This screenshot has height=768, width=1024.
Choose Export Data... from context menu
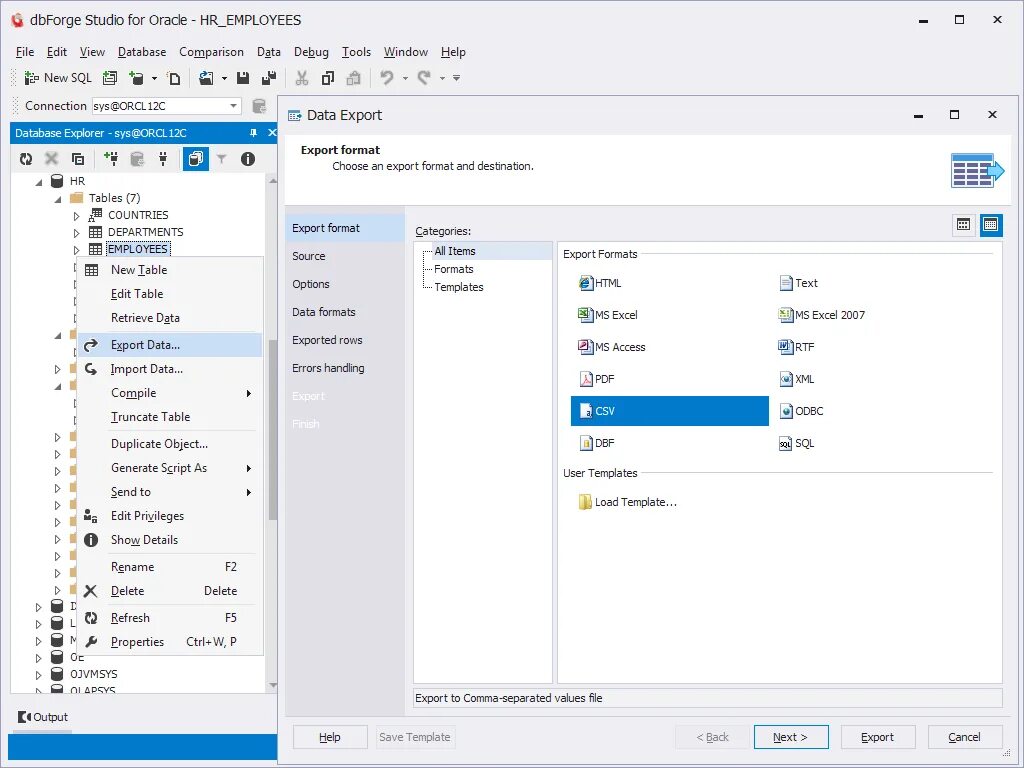tap(170, 345)
